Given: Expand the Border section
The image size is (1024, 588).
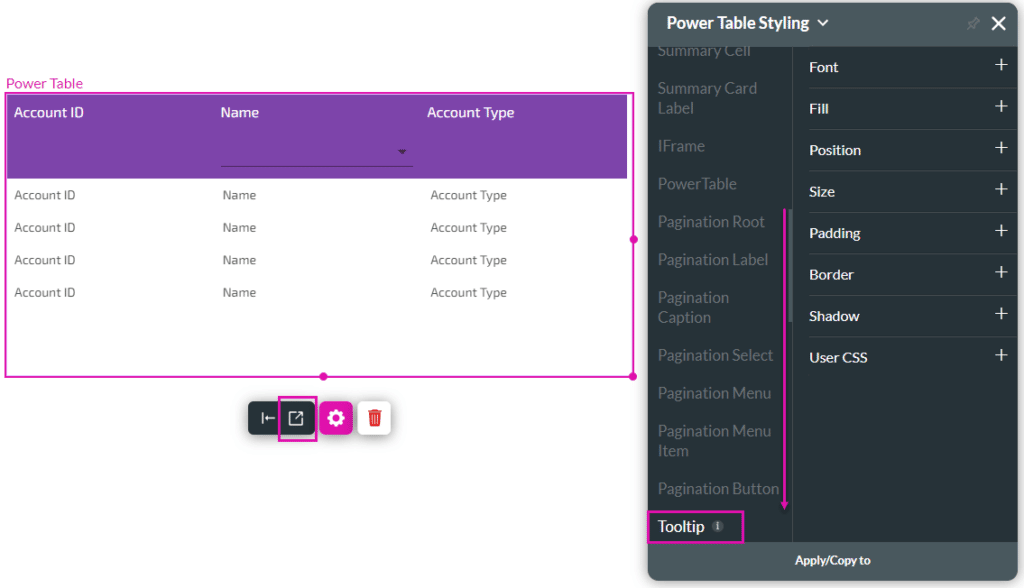Looking at the screenshot, I should (1000, 273).
